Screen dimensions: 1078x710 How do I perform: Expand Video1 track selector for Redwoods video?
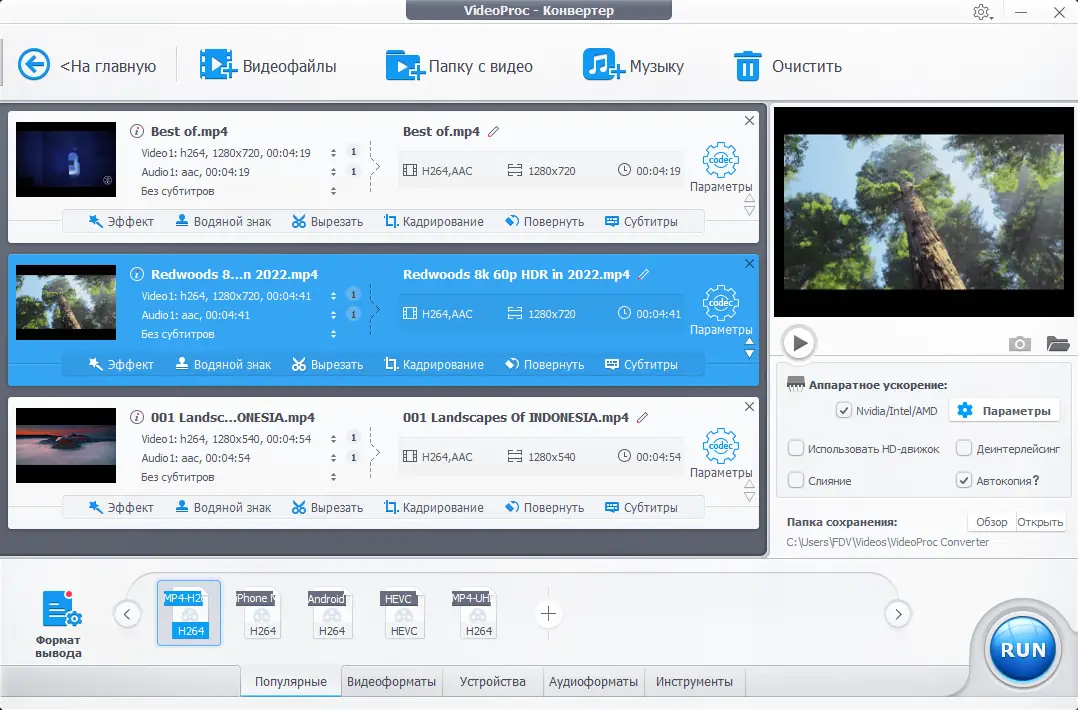pyautogui.click(x=333, y=296)
